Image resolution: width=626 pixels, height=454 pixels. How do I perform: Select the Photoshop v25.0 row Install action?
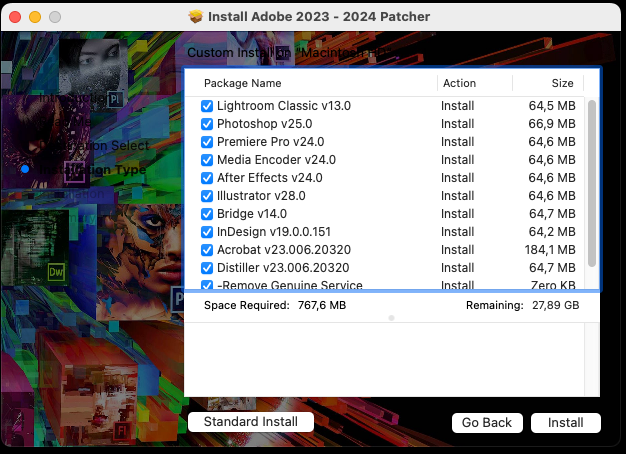(x=458, y=124)
